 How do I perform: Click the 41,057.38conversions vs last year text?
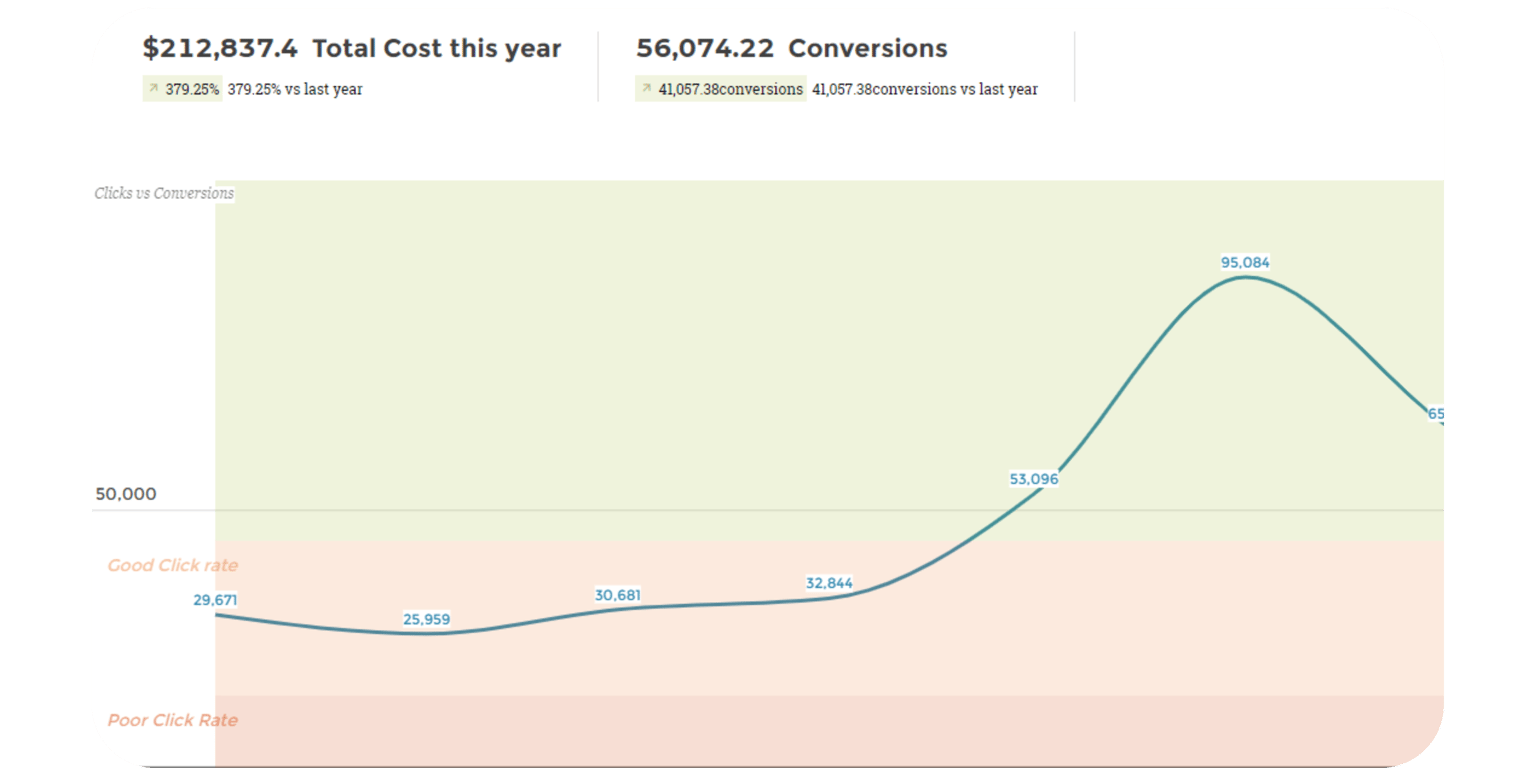(925, 89)
